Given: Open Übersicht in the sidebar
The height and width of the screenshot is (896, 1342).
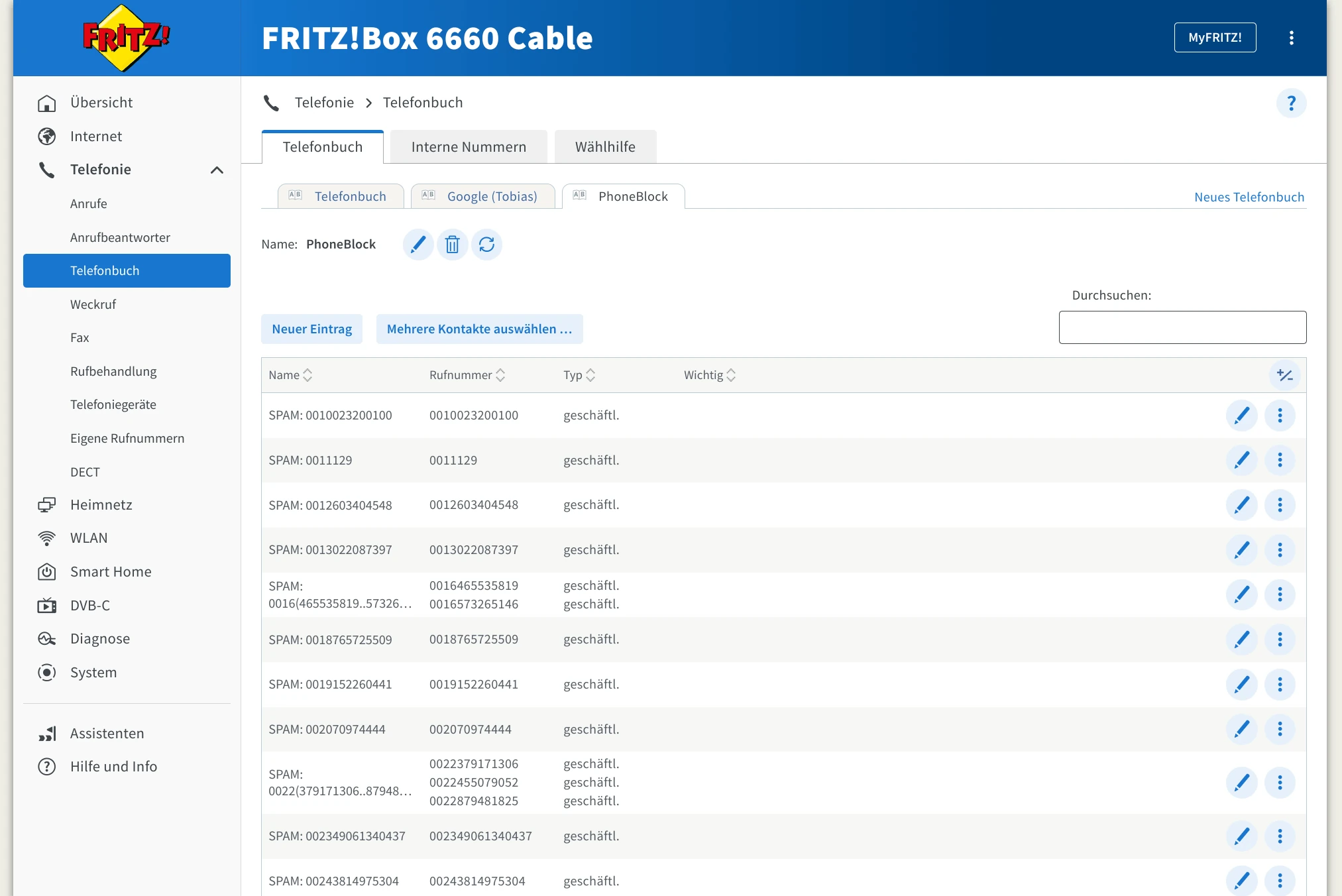Looking at the screenshot, I should (x=101, y=103).
